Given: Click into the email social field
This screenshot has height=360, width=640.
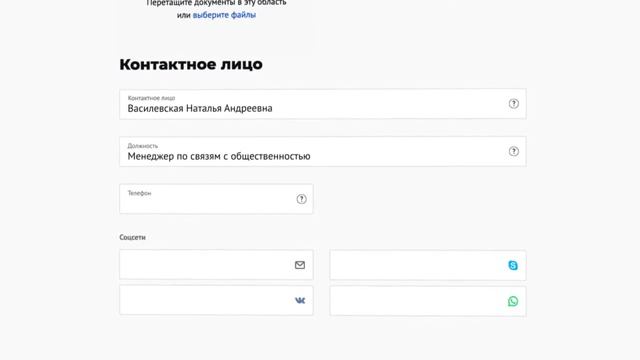Looking at the screenshot, I should [x=216, y=265].
